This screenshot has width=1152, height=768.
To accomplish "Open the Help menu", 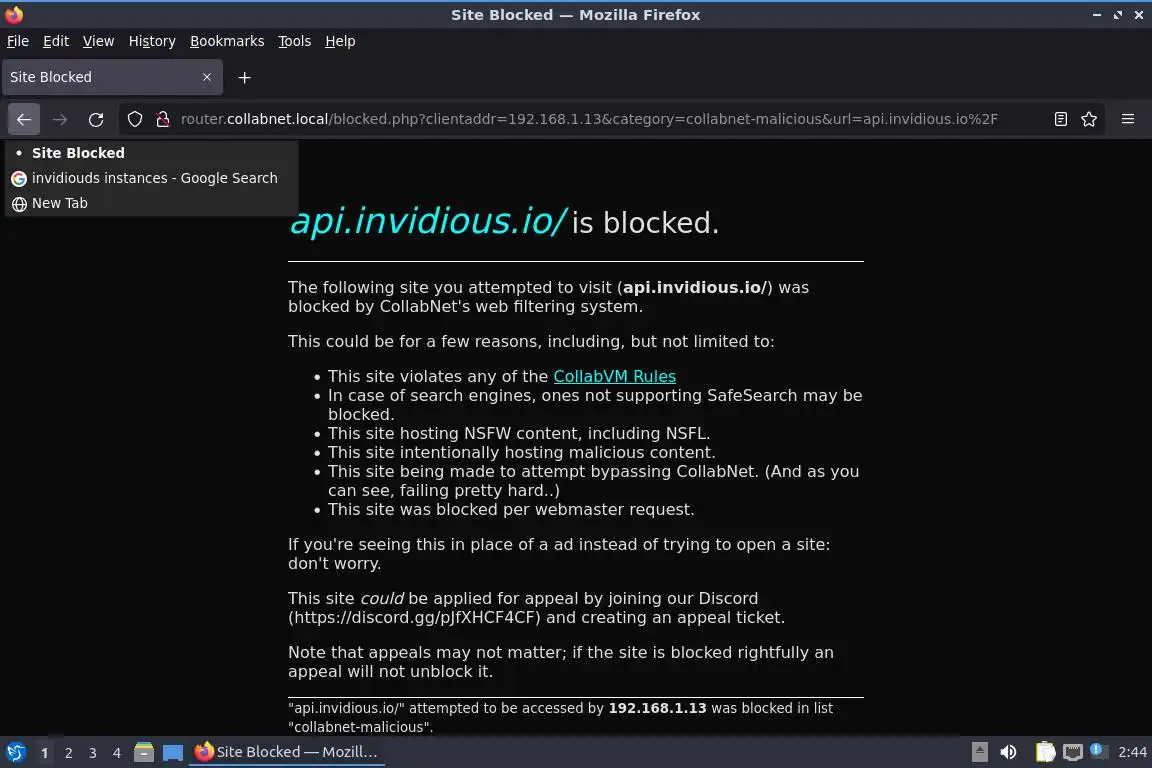I will [x=340, y=41].
